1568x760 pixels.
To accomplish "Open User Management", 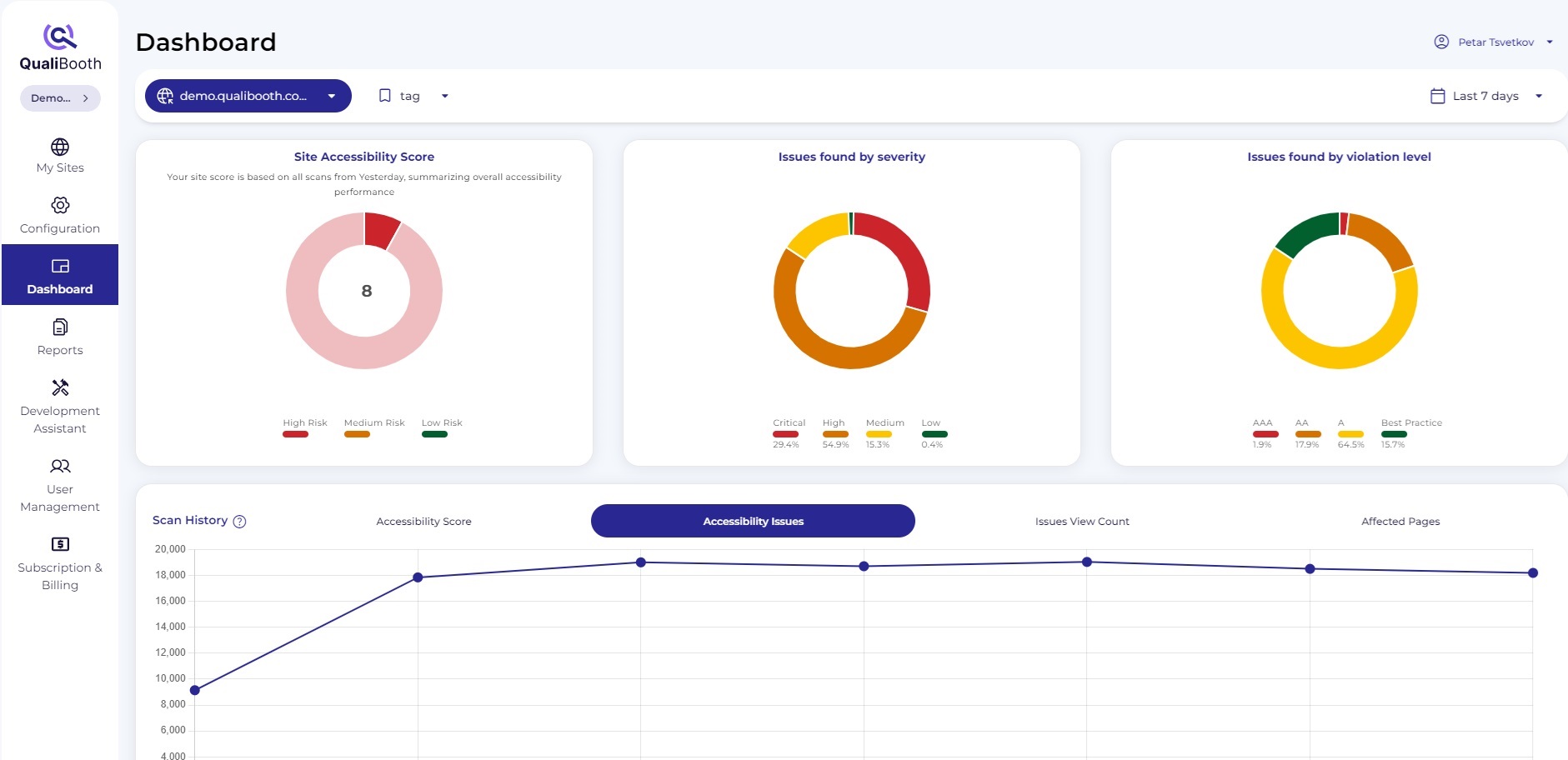I will click(x=59, y=485).
